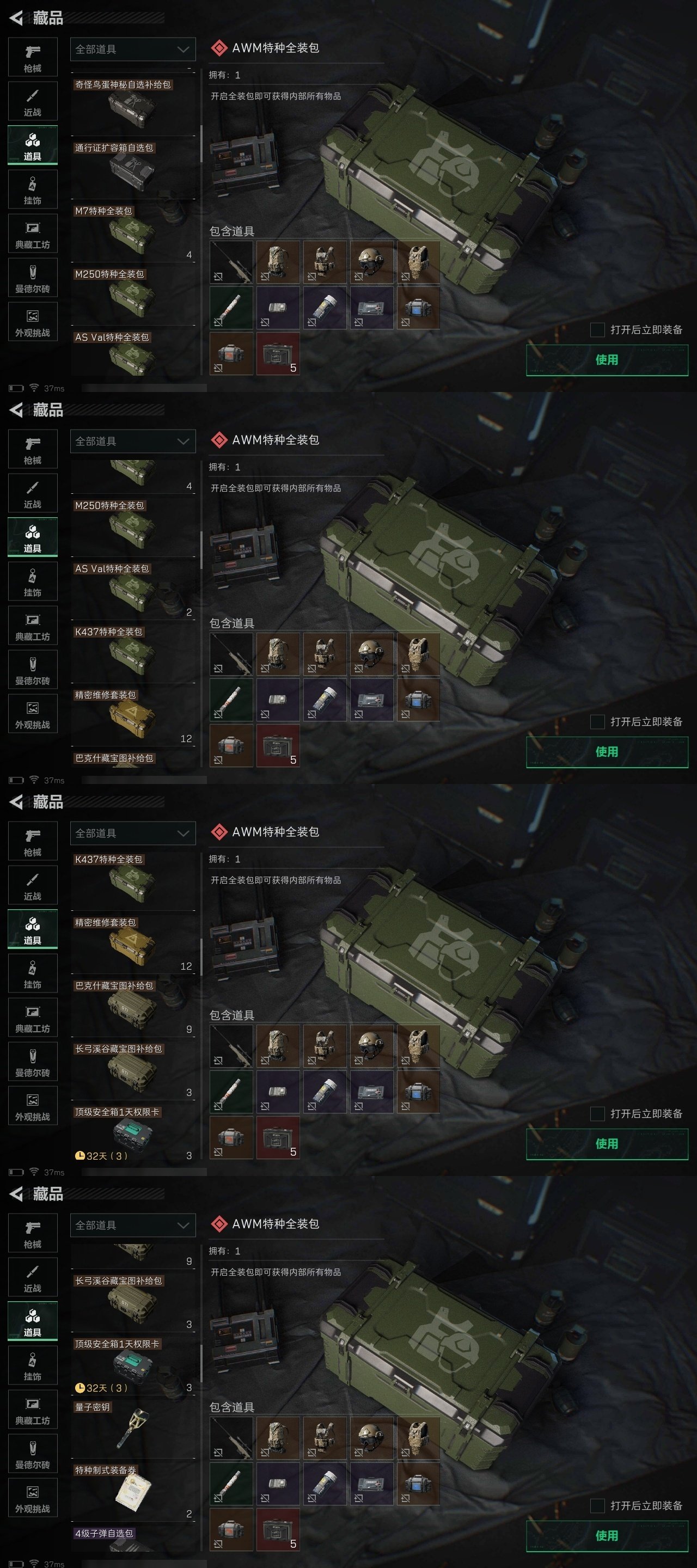Go back via 藏品 arrow above 奇怪鸟蛋 list

16,17
